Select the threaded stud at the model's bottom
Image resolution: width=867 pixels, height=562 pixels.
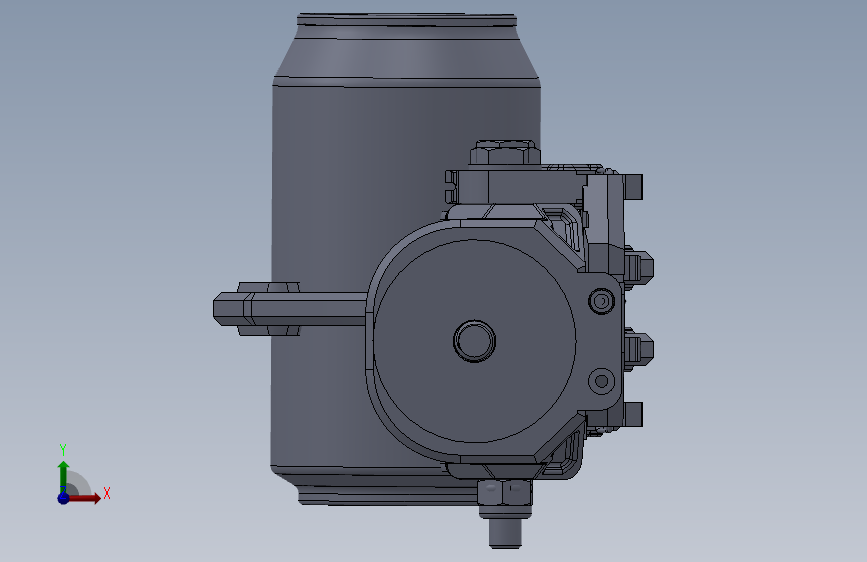pyautogui.click(x=505, y=534)
